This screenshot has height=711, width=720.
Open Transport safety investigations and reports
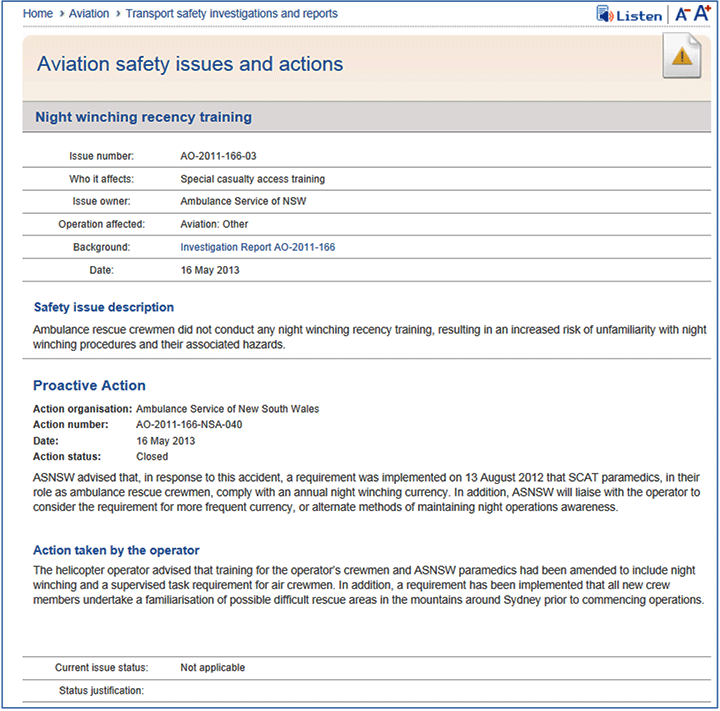pos(231,14)
